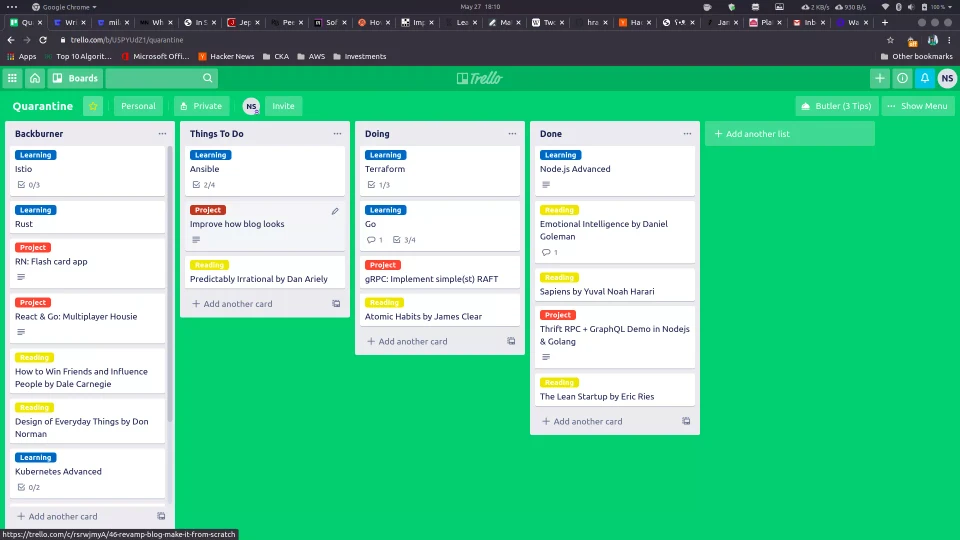
Task: Open the Hacker News bookmark
Action: coord(226,56)
